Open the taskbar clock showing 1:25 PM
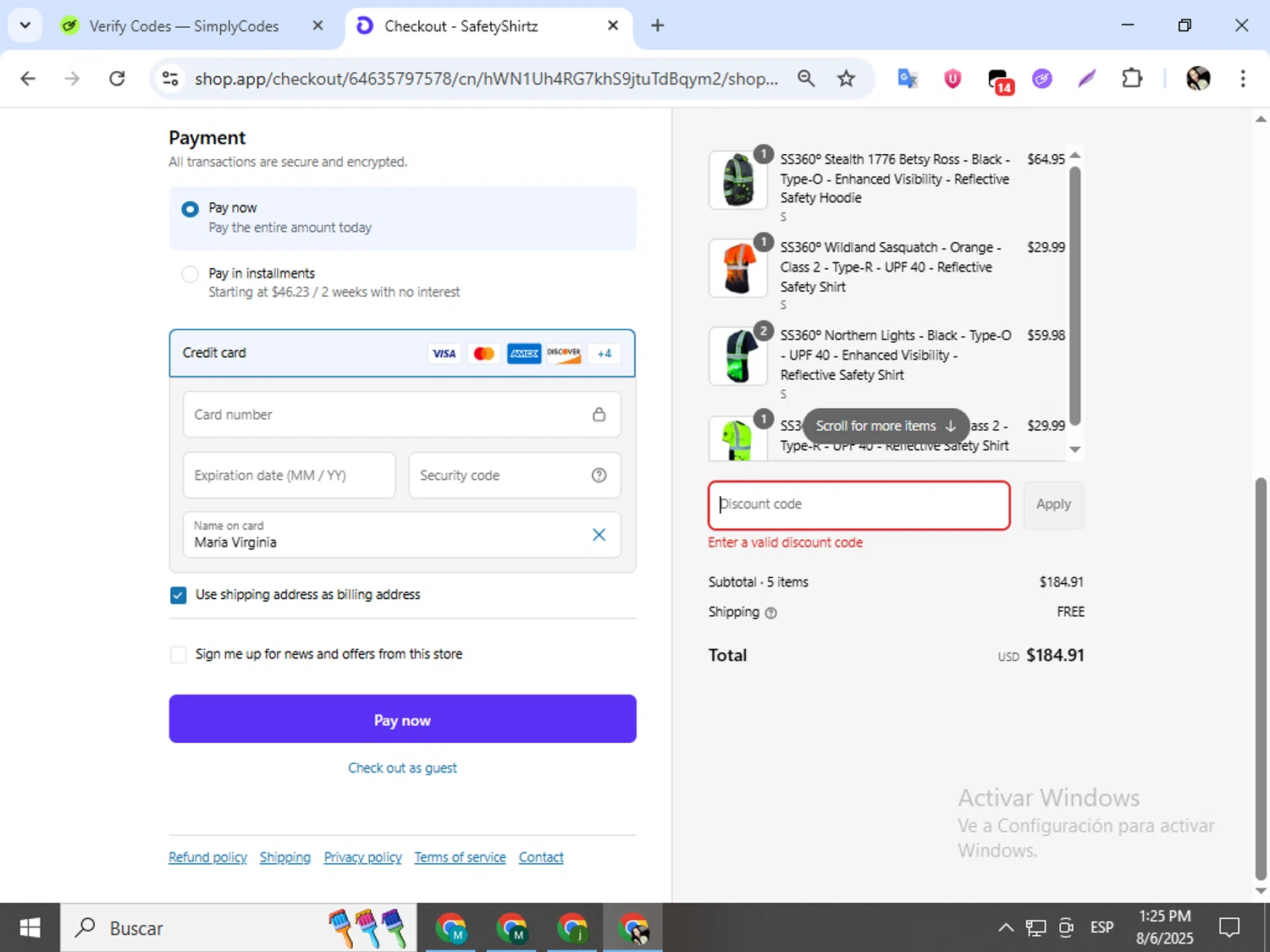Screen dimensions: 1270x952 1165,927
